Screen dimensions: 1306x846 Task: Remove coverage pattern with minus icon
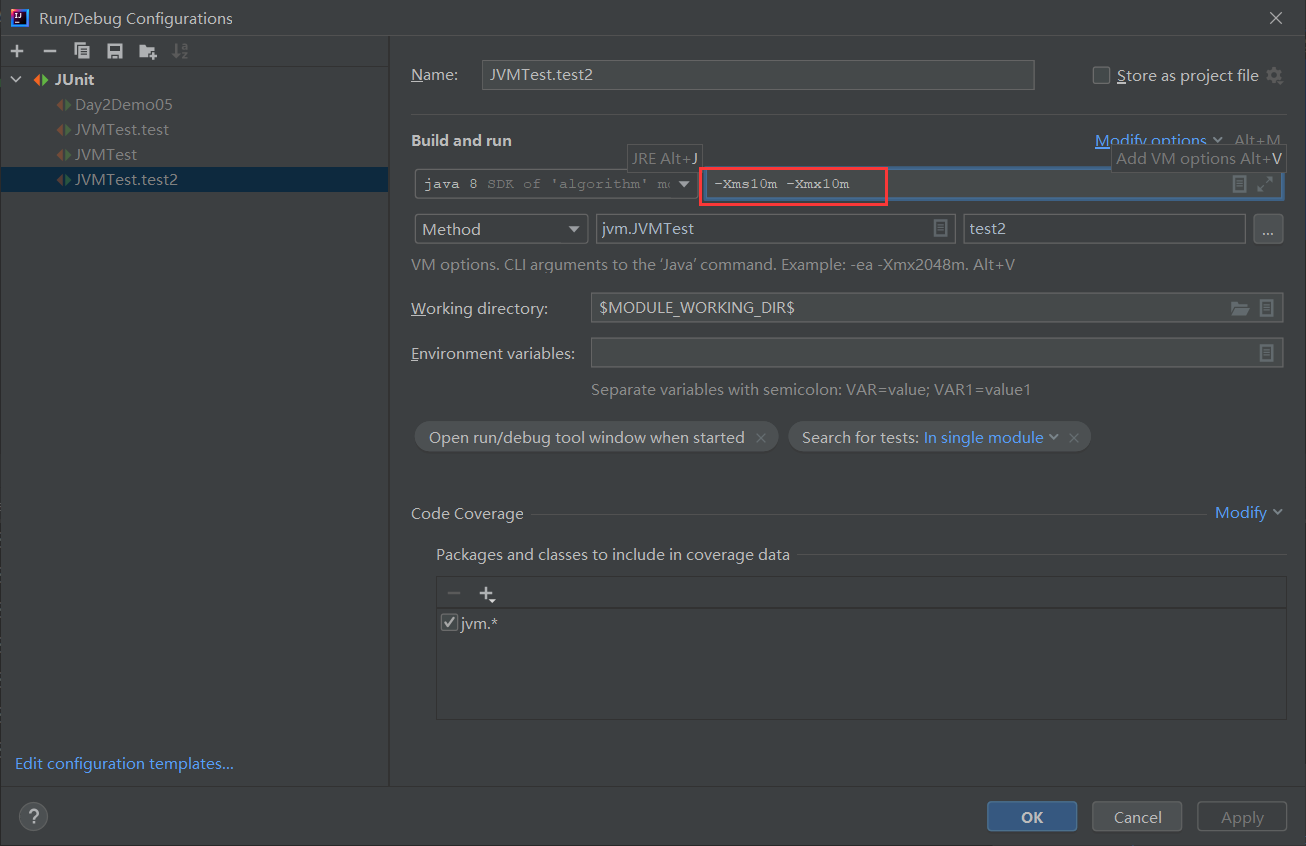[454, 594]
